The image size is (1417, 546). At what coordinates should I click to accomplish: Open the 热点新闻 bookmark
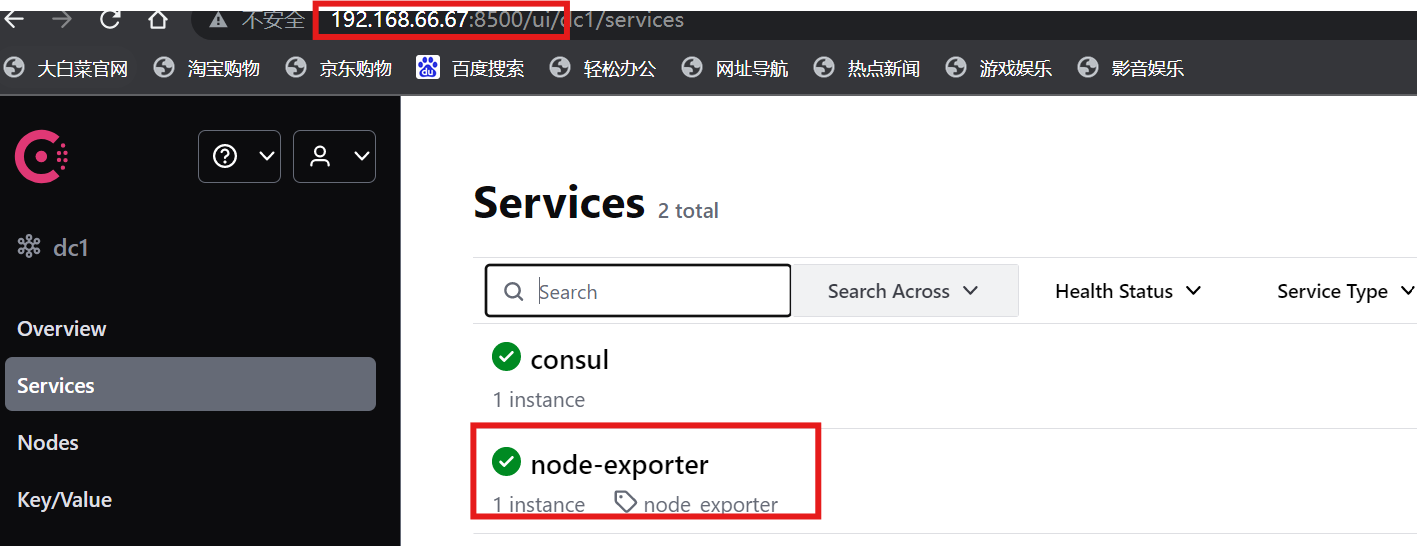point(867,68)
